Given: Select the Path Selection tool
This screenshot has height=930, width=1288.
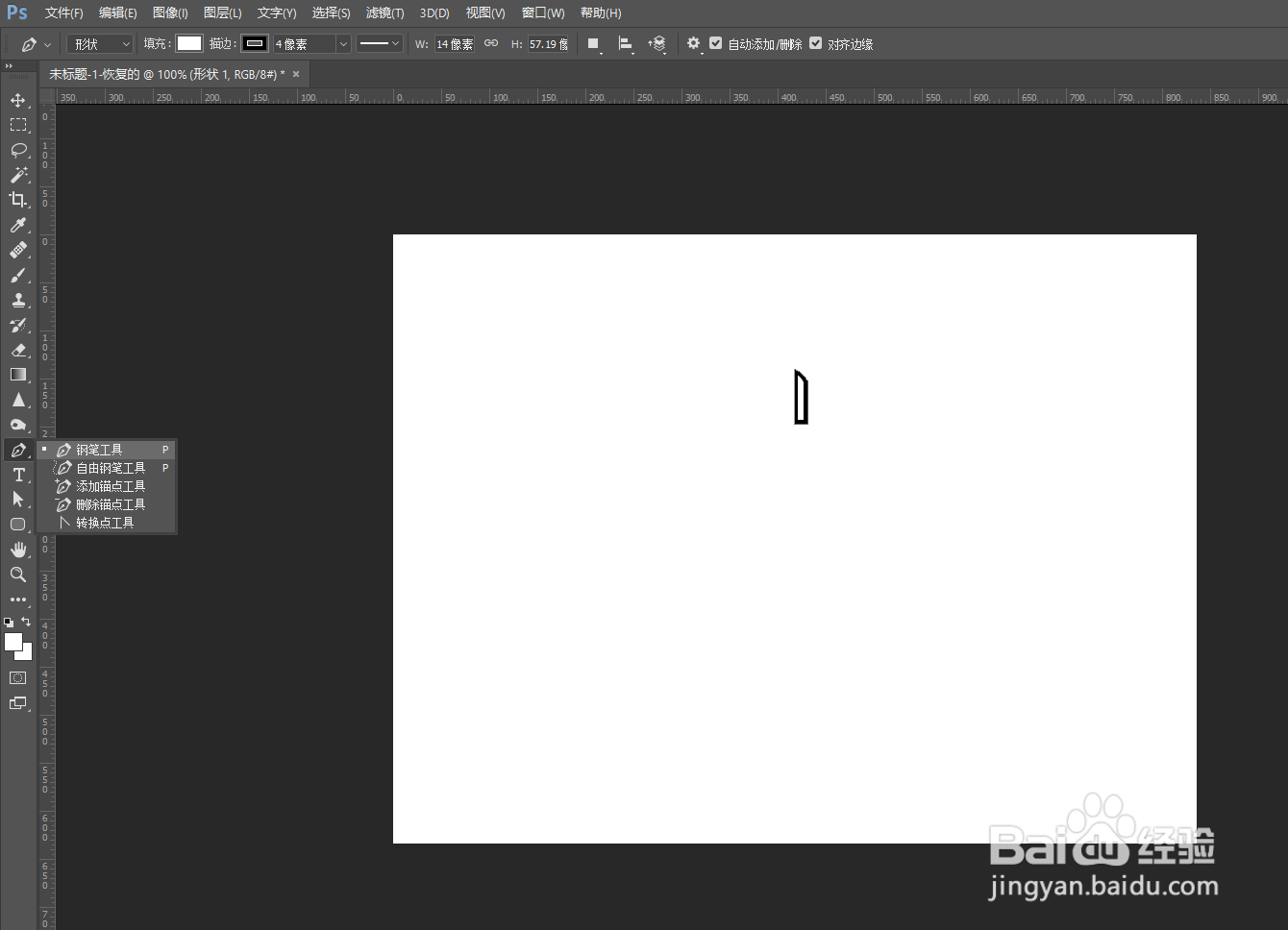Looking at the screenshot, I should 18,500.
